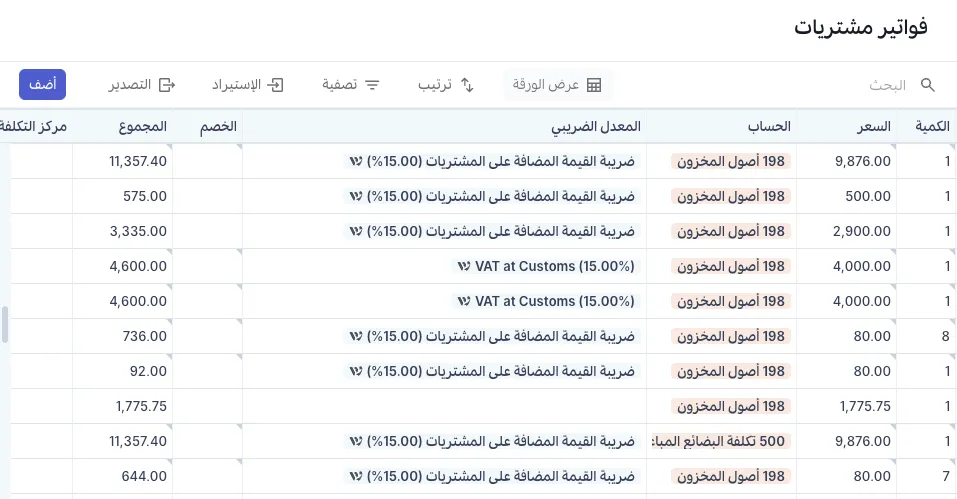Click the 198 account tag in the 92.00 row
The height and width of the screenshot is (499, 957).
(x=731, y=371)
